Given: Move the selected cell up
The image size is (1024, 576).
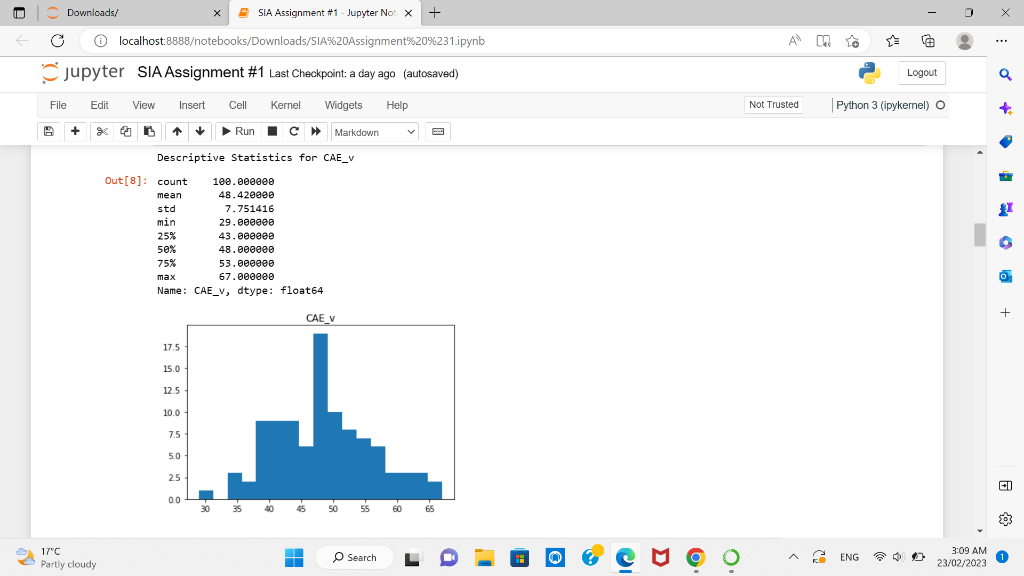Looking at the screenshot, I should (x=177, y=131).
